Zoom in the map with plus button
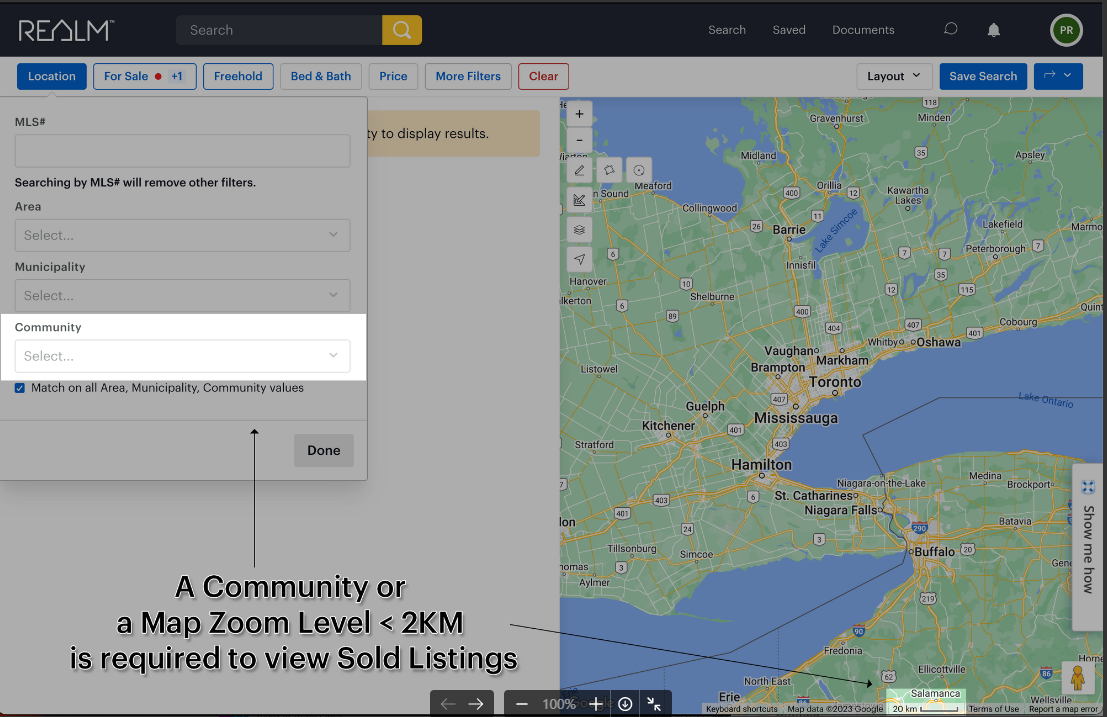Image resolution: width=1107 pixels, height=717 pixels. [x=579, y=114]
